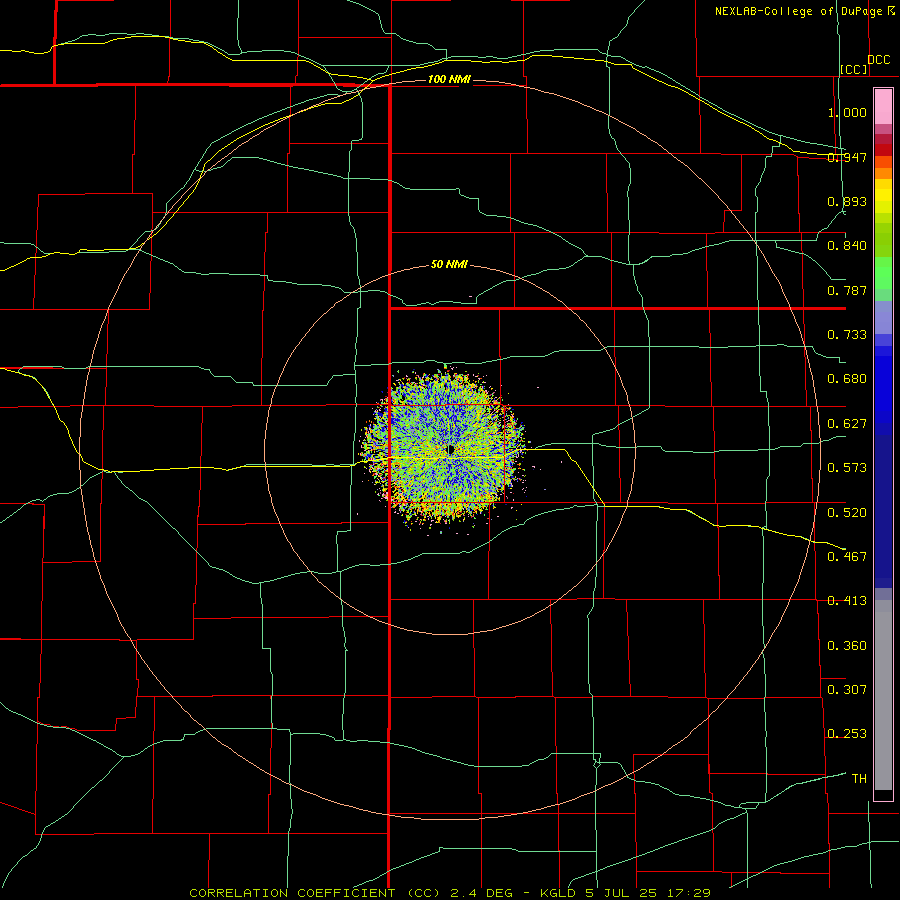Click the [CC] product label
900x900 pixels.
[854, 69]
